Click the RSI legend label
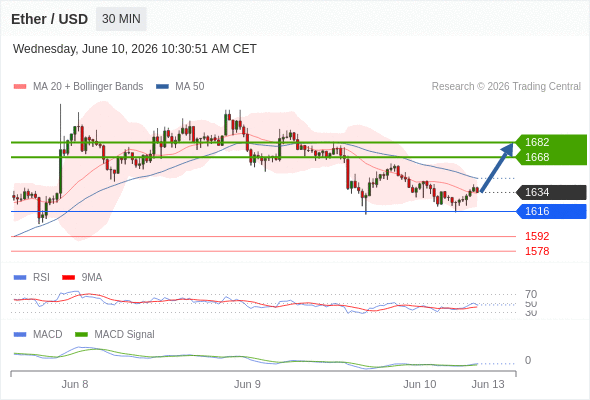Image resolution: width=590 pixels, height=400 pixels. click(41, 278)
